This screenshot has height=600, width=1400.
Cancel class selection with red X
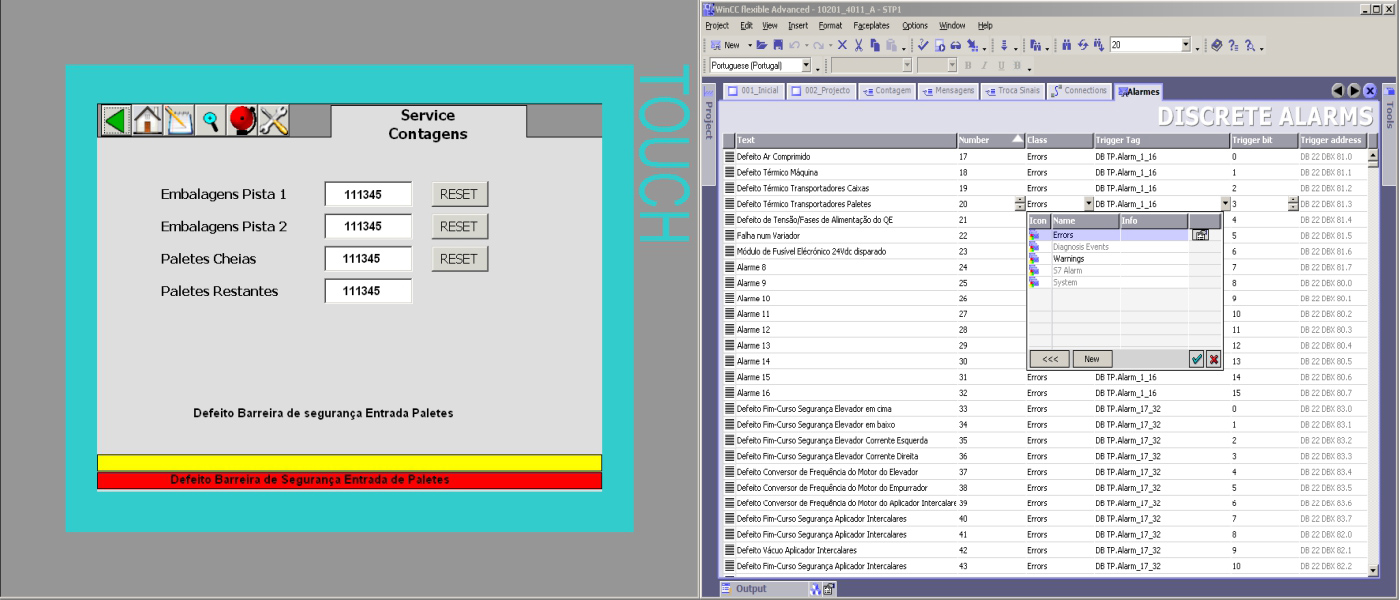1213,359
